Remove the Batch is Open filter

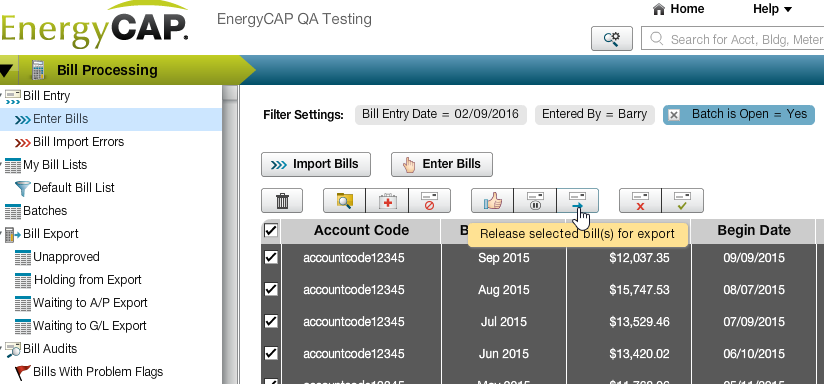click(674, 115)
